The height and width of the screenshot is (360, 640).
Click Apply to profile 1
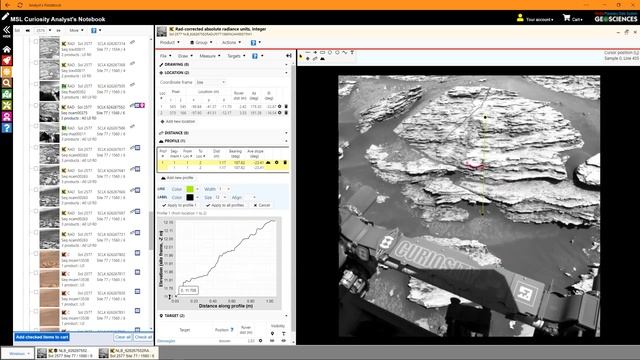pyautogui.click(x=180, y=205)
